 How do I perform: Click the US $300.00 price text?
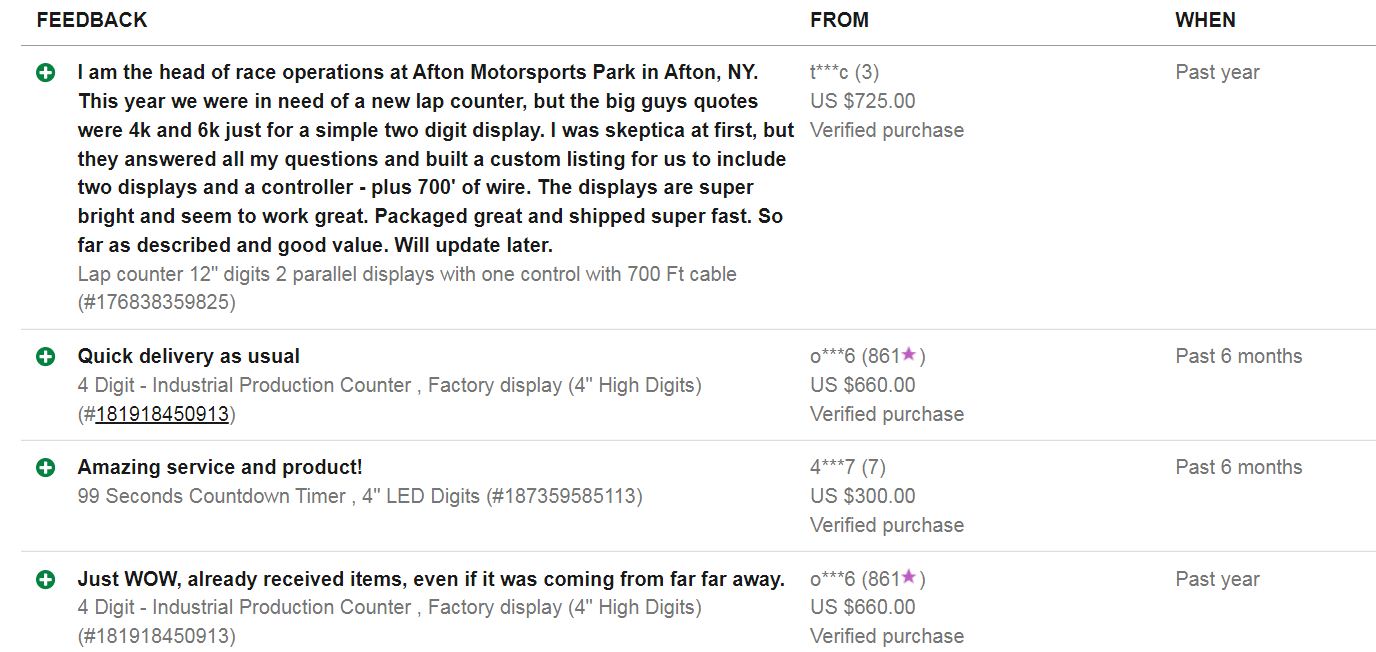(862, 496)
